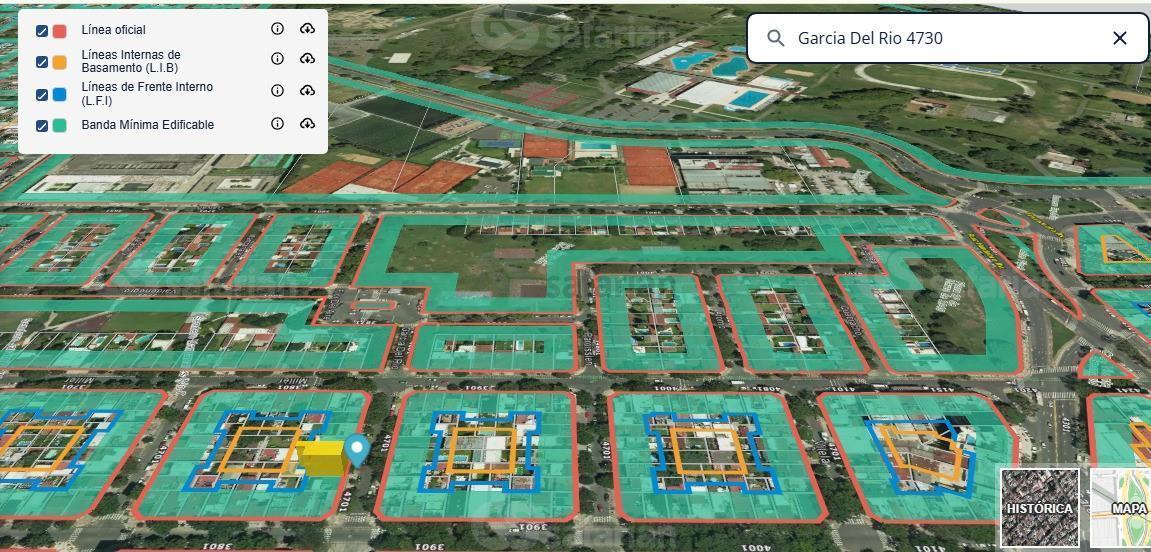
Task: Clear the search with the X icon
Action: [x=1119, y=38]
